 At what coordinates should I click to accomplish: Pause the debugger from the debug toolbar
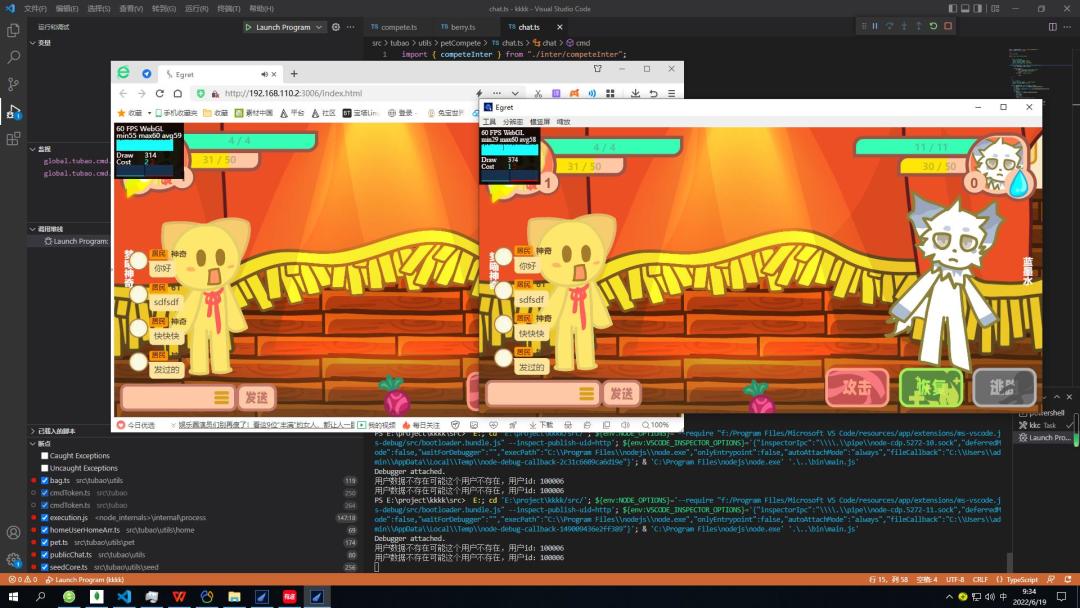click(875, 26)
